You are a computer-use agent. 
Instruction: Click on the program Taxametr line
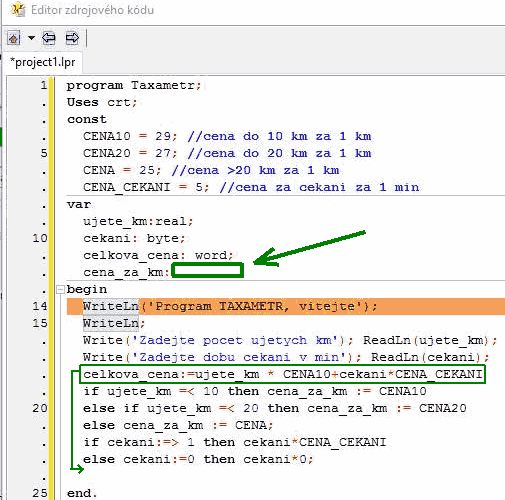(134, 86)
